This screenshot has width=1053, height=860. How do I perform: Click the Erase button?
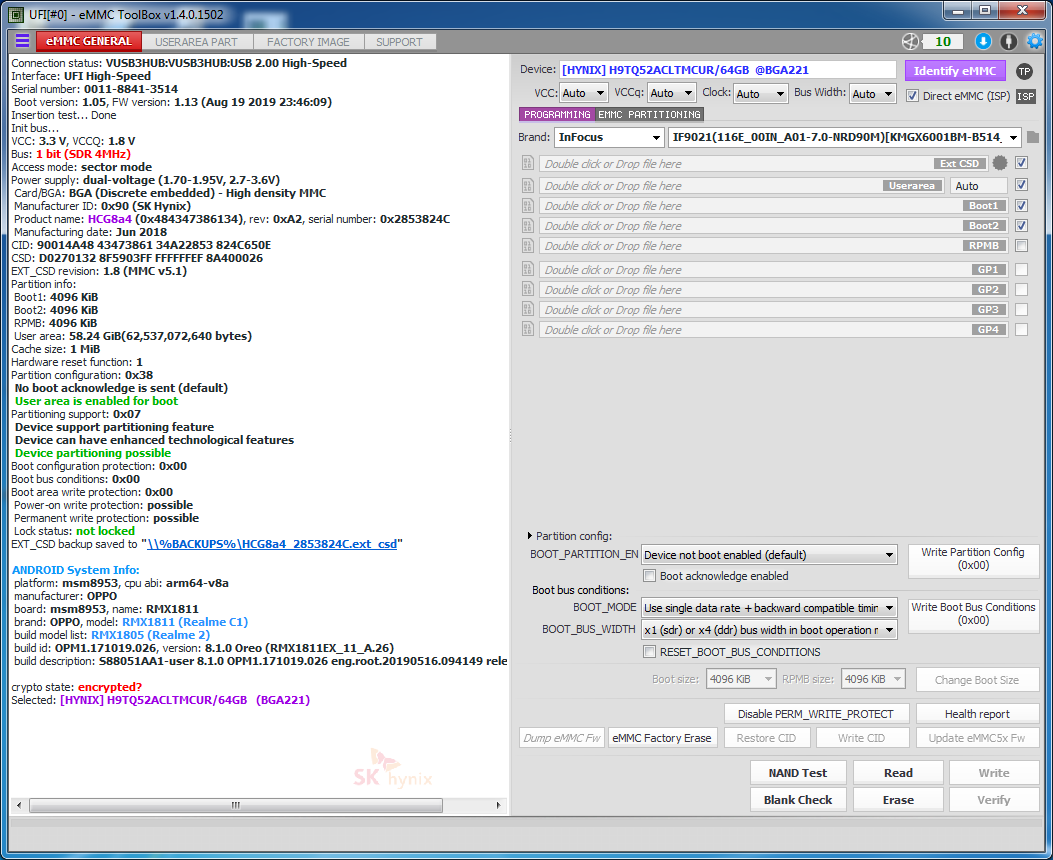point(898,800)
